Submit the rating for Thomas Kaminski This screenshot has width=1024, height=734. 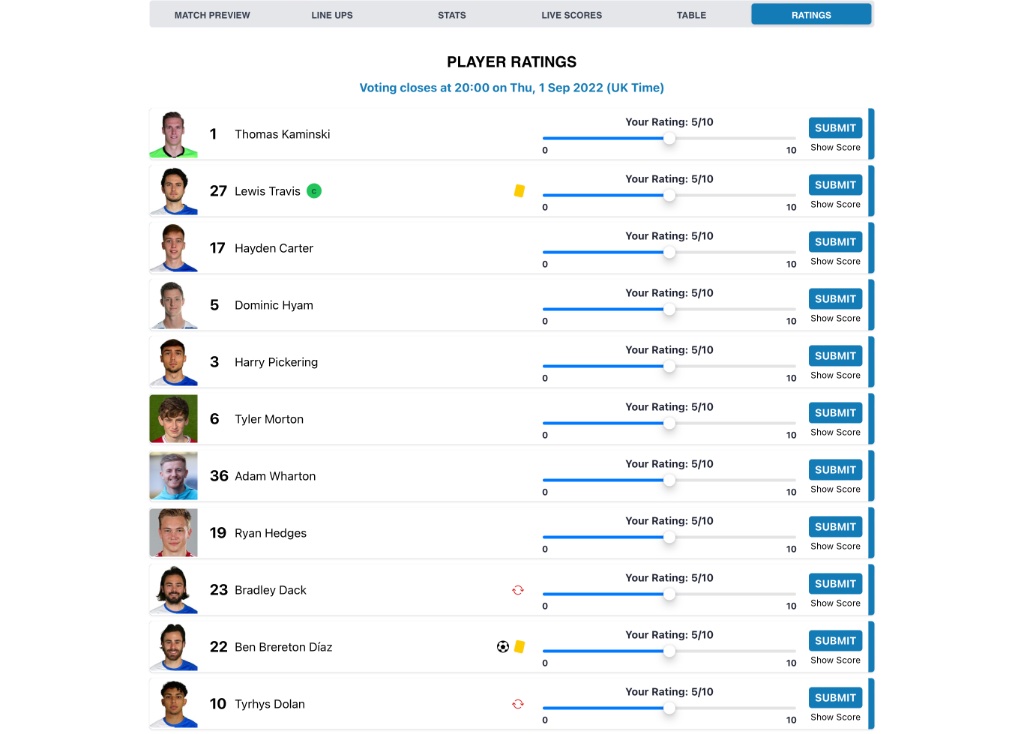click(835, 128)
